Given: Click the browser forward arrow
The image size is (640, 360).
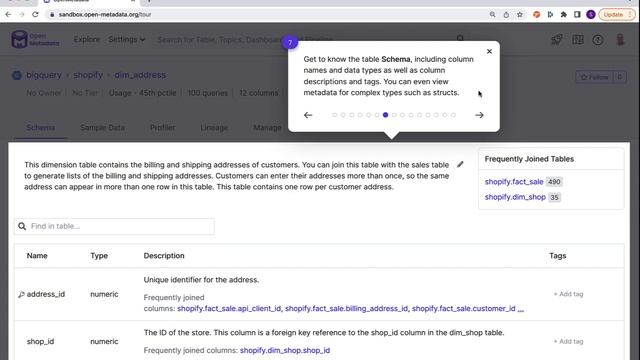Looking at the screenshot, I should (x=22, y=14).
